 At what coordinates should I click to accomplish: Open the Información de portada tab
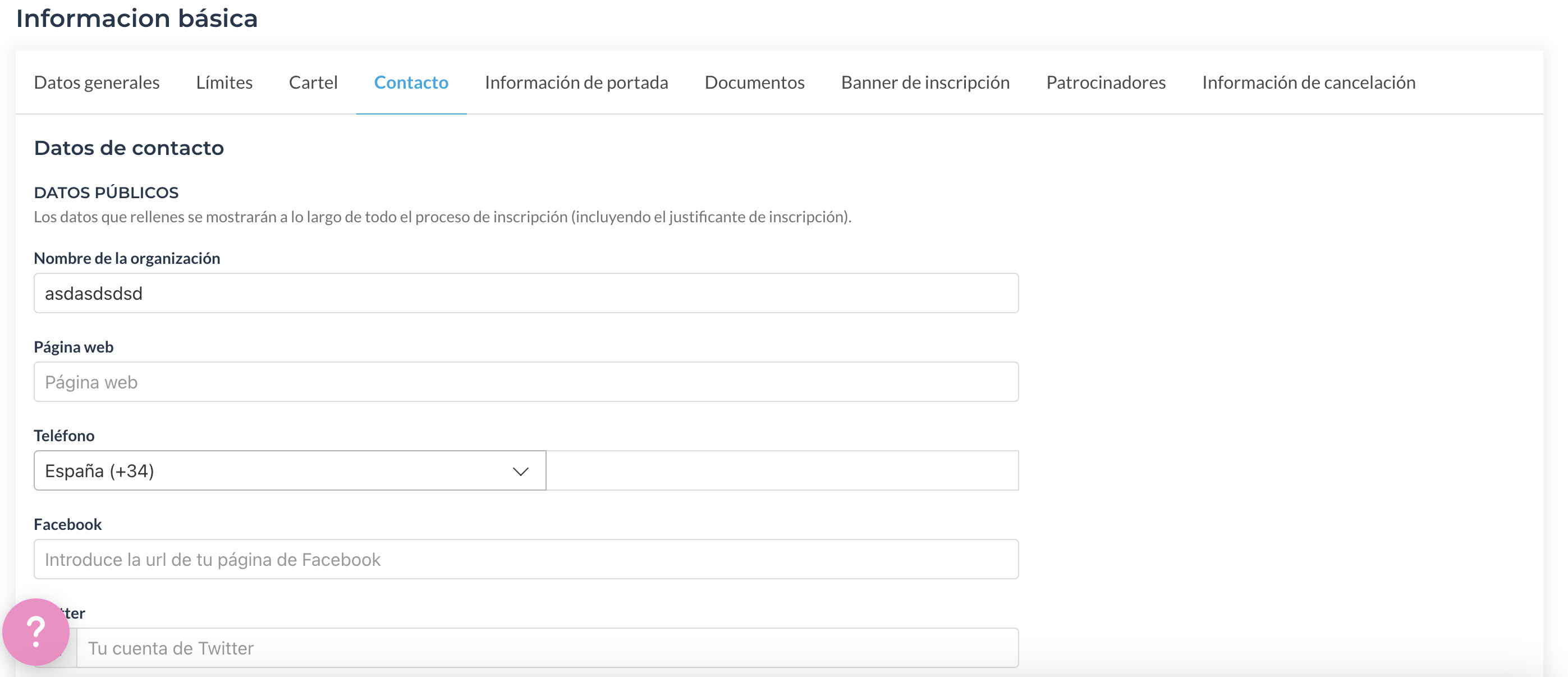coord(576,82)
